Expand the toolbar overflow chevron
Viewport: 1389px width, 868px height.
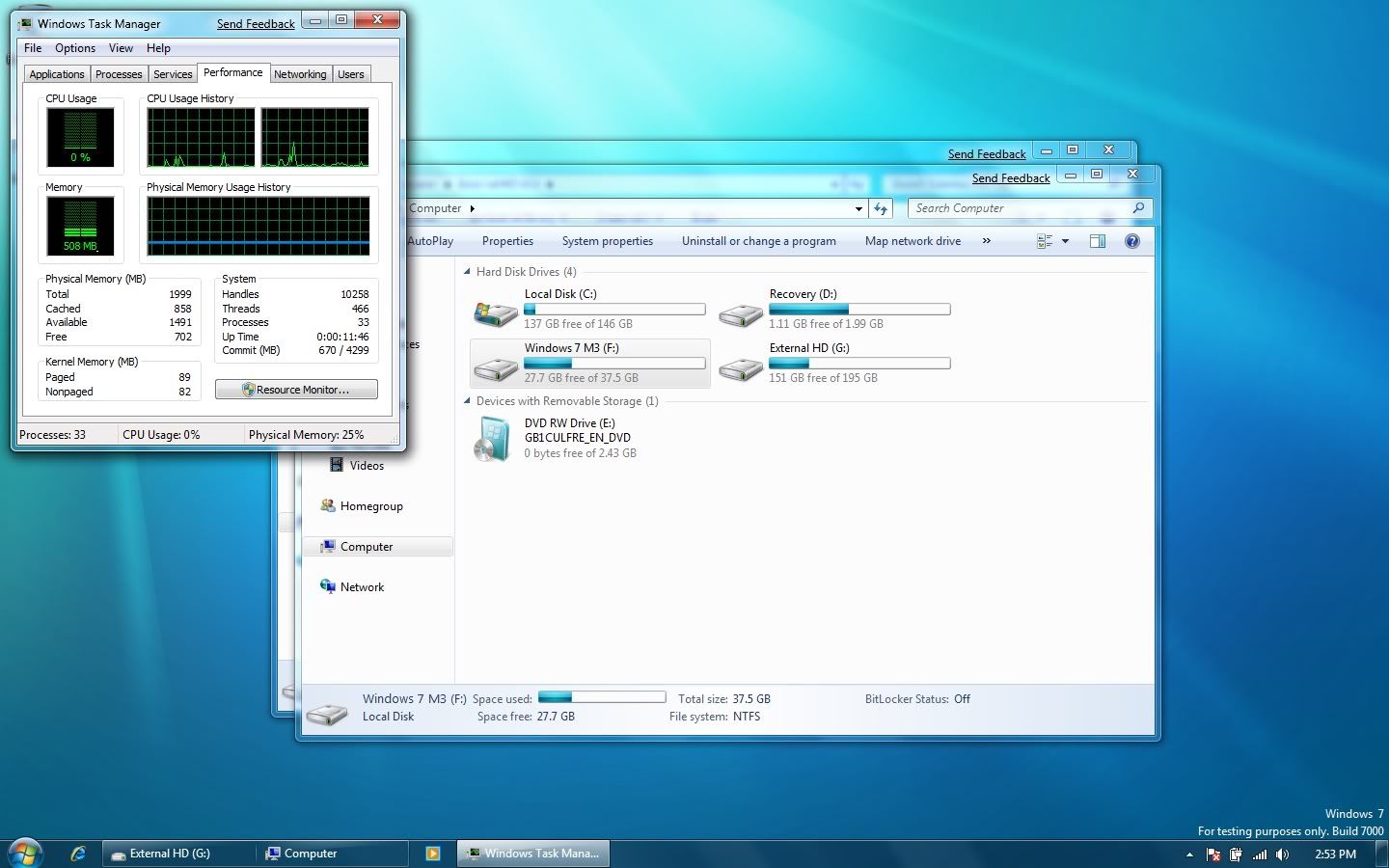(x=986, y=241)
